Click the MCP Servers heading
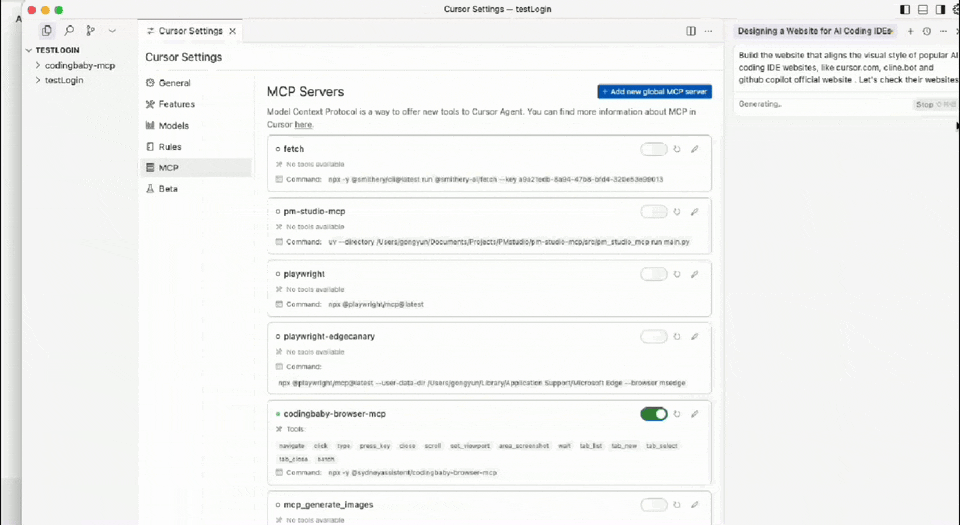 point(306,92)
